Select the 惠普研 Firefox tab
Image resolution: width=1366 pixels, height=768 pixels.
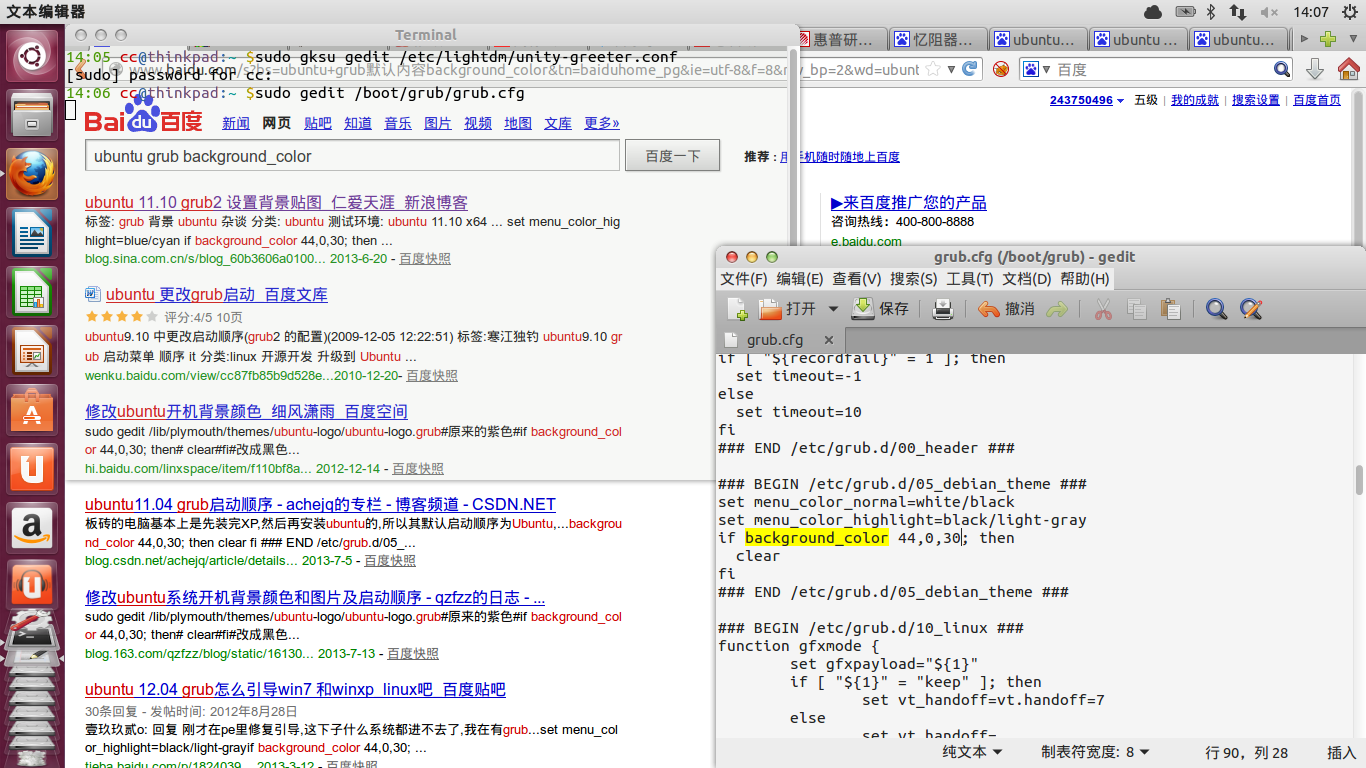click(840, 40)
